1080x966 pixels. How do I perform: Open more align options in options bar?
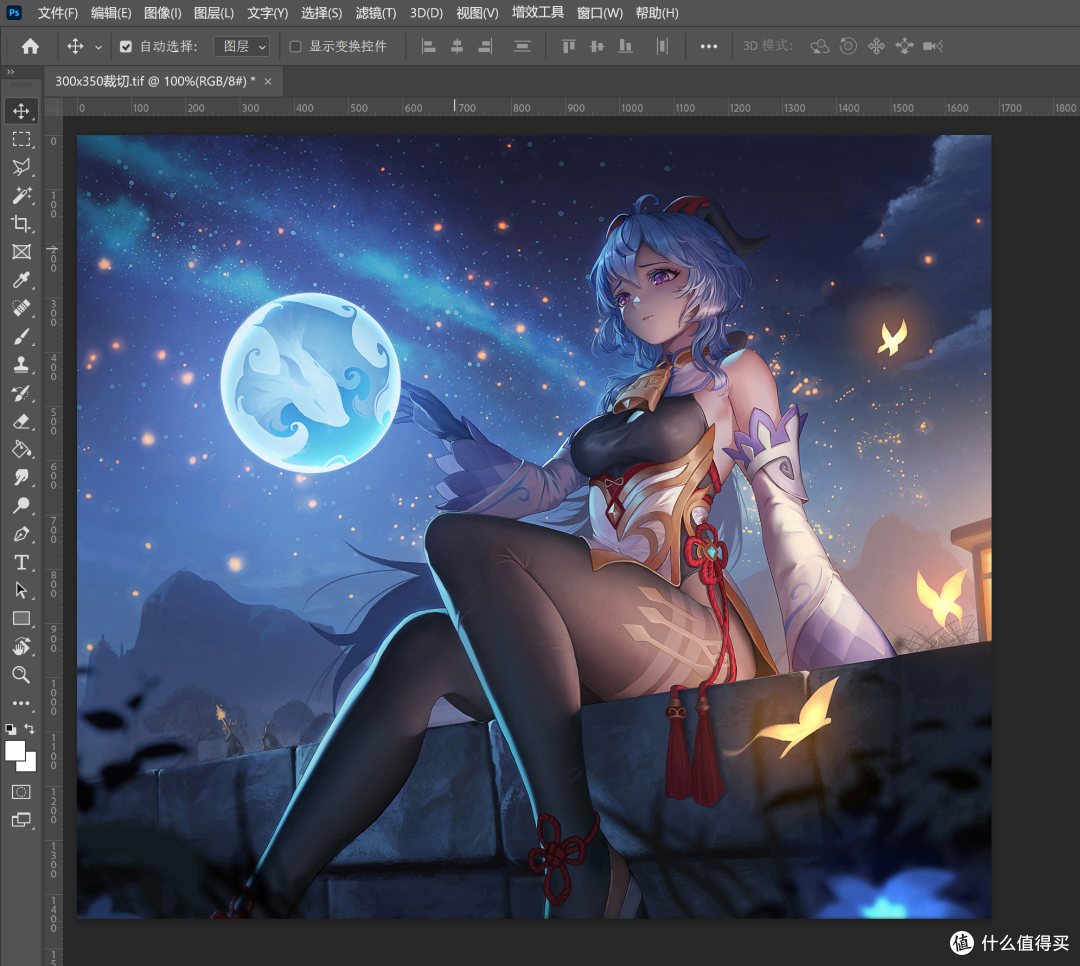click(x=709, y=46)
